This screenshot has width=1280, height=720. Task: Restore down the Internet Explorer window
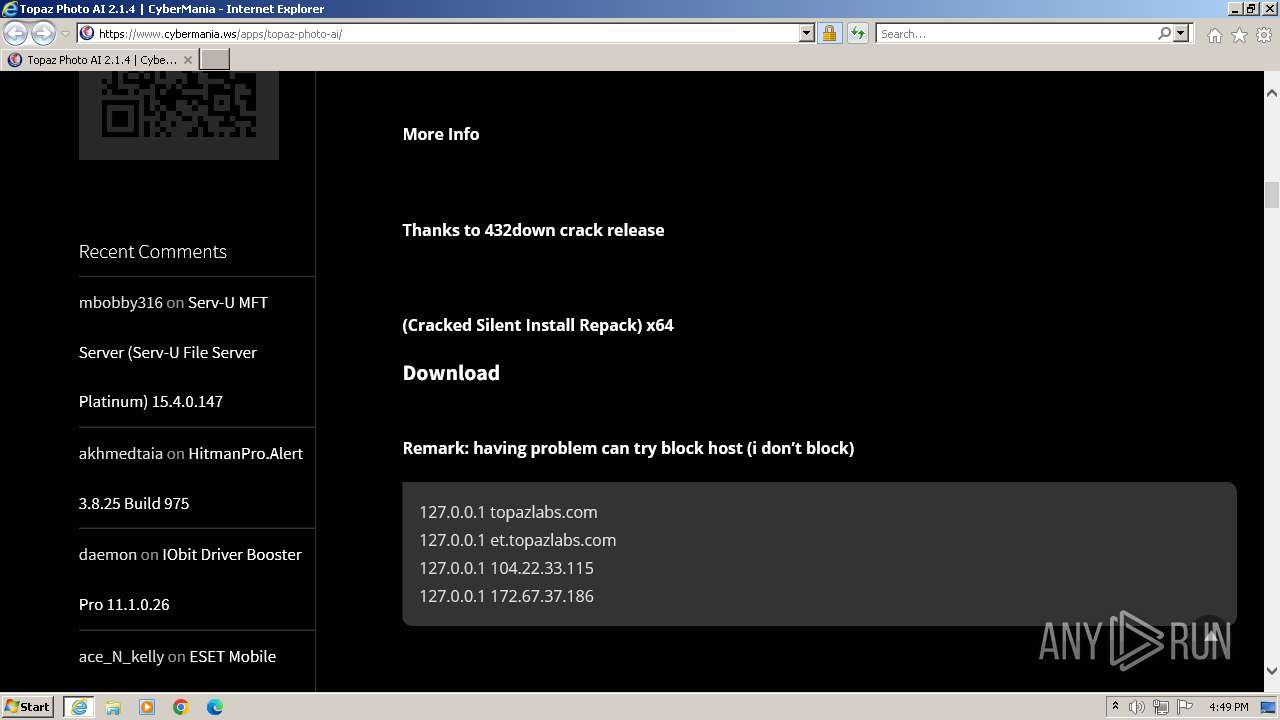1251,9
